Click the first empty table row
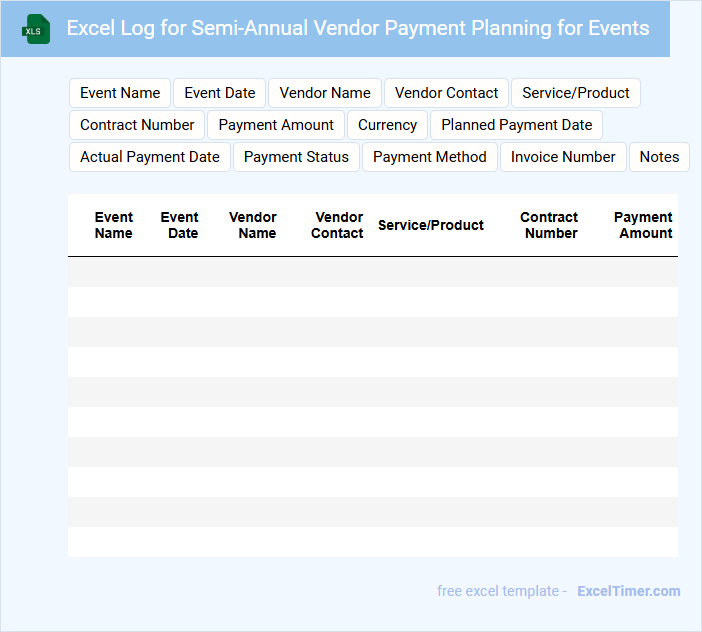Viewport: 702px width, 632px height. click(372, 272)
